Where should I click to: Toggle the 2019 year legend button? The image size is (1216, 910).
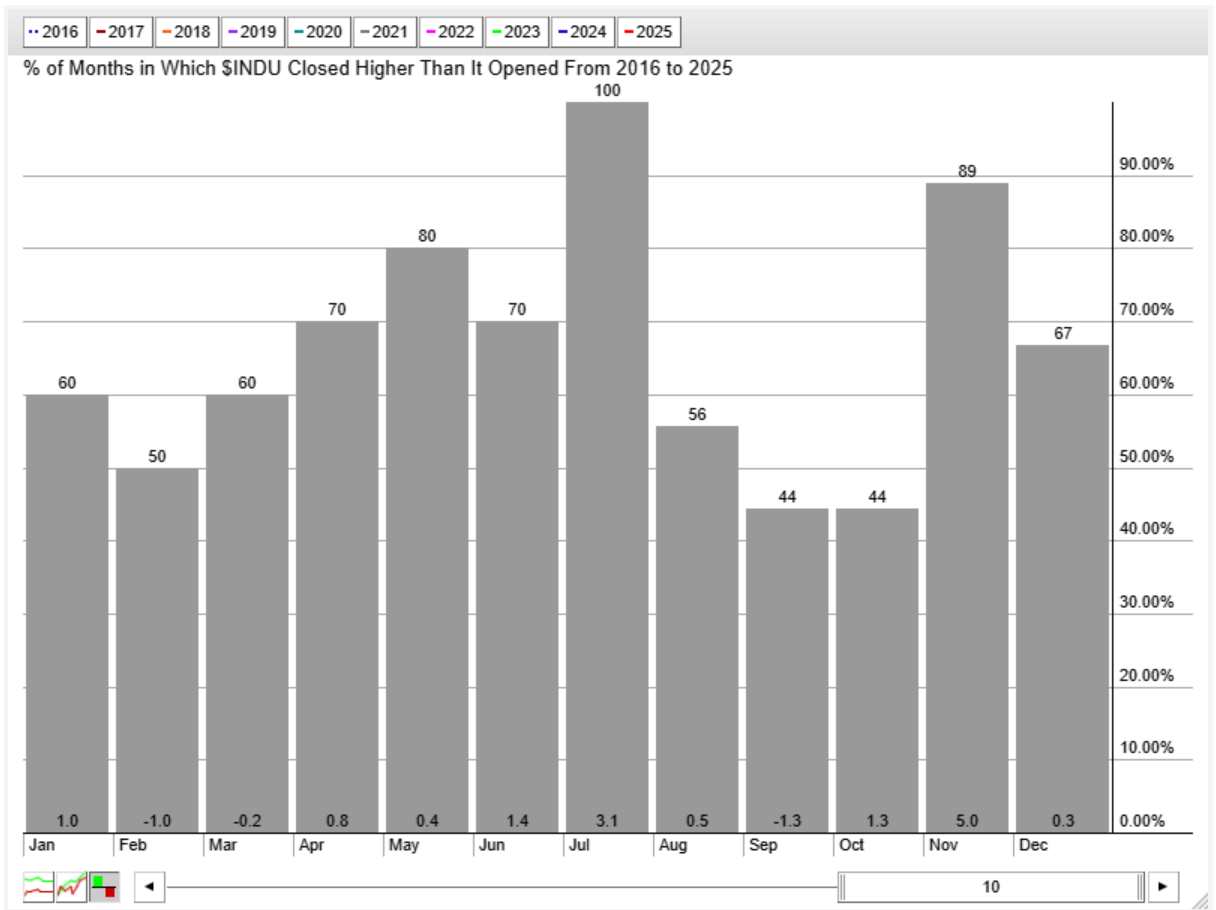click(253, 32)
